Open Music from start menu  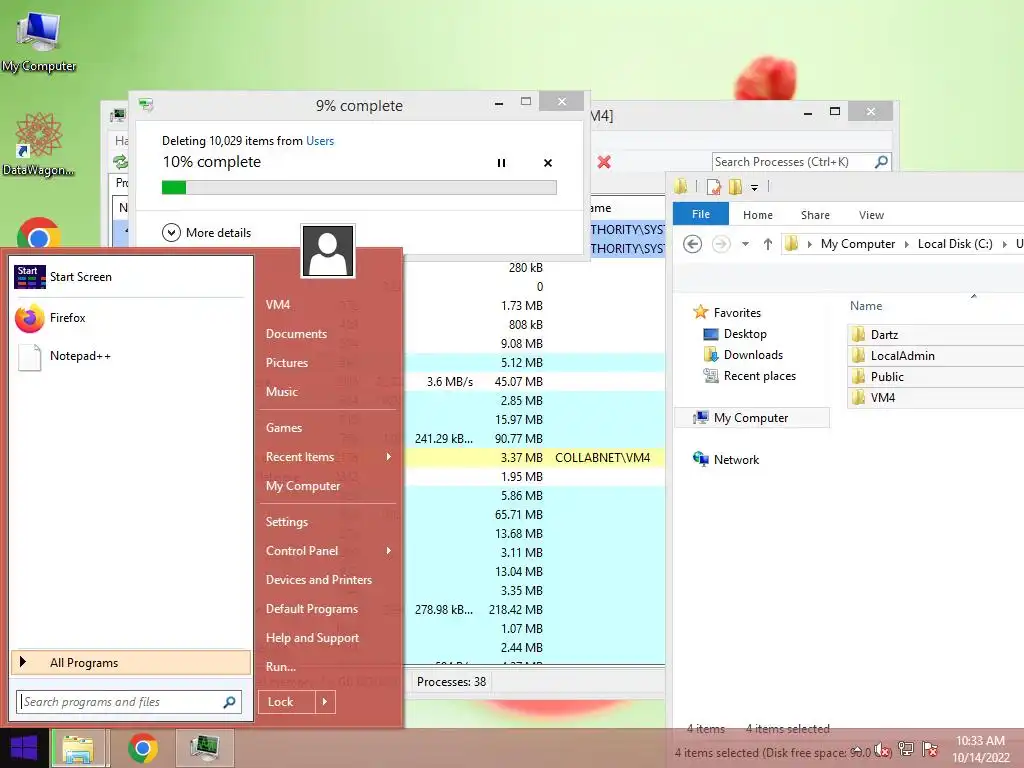pyautogui.click(x=281, y=392)
